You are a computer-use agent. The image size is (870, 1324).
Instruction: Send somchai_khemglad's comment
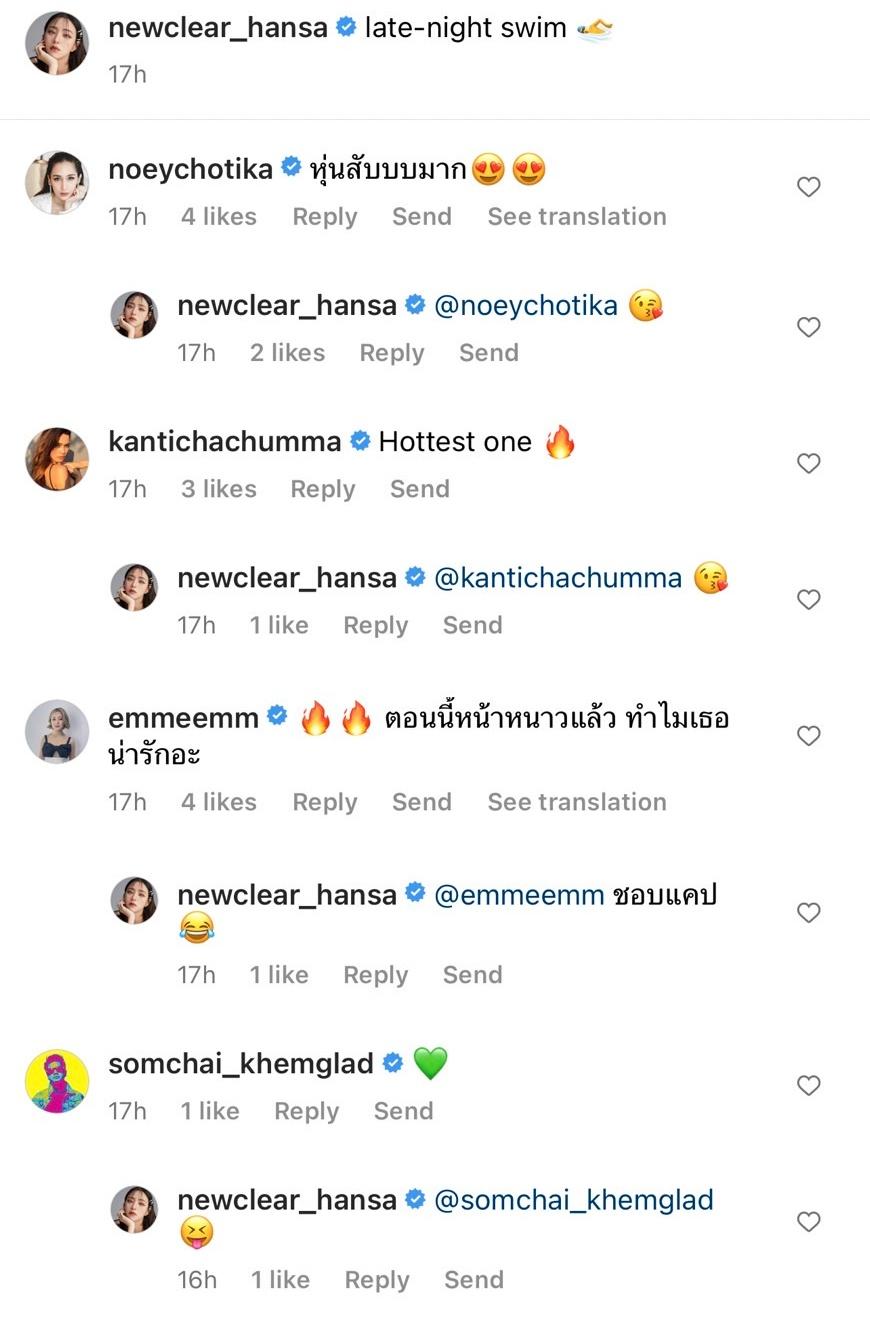click(x=403, y=1111)
